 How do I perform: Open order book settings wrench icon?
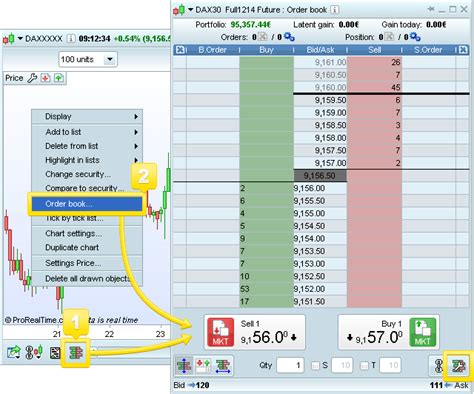459,366
